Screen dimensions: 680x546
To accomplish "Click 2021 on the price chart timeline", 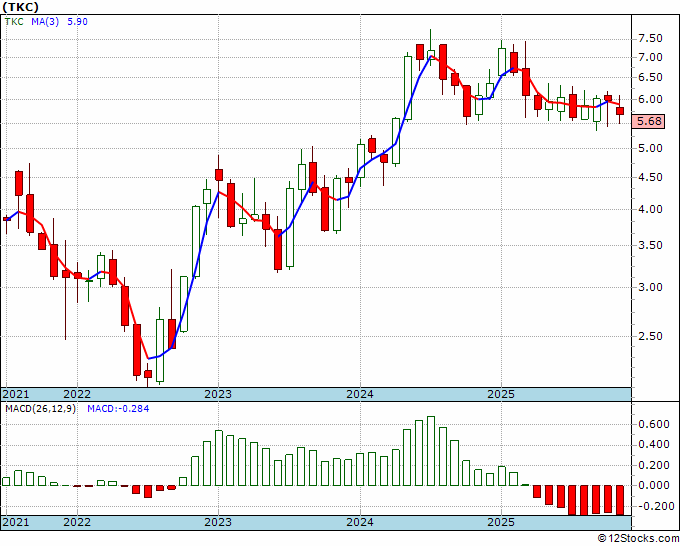I will point(16,394).
